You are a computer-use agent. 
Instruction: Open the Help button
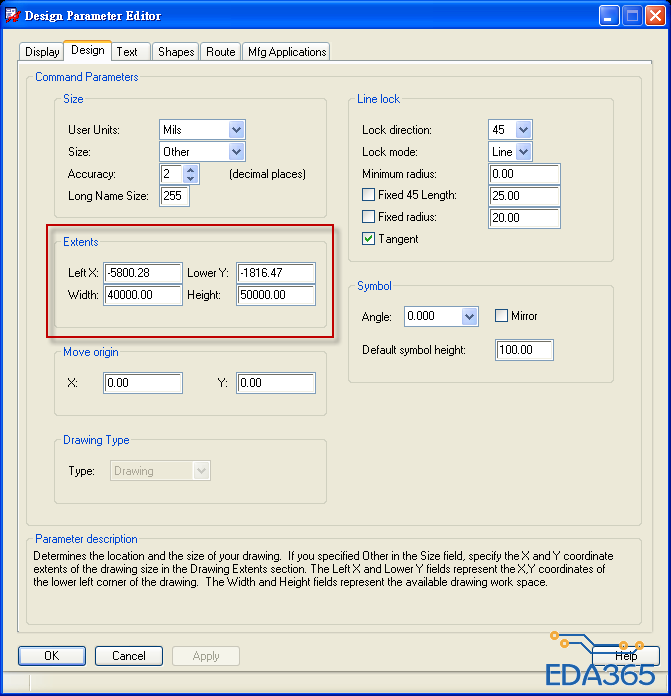tap(626, 656)
